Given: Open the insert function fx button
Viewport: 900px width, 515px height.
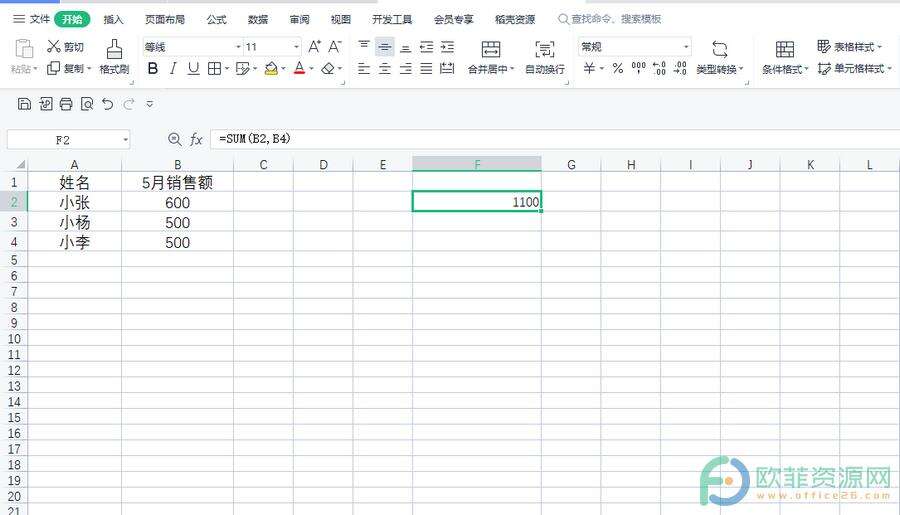Looking at the screenshot, I should (x=196, y=139).
